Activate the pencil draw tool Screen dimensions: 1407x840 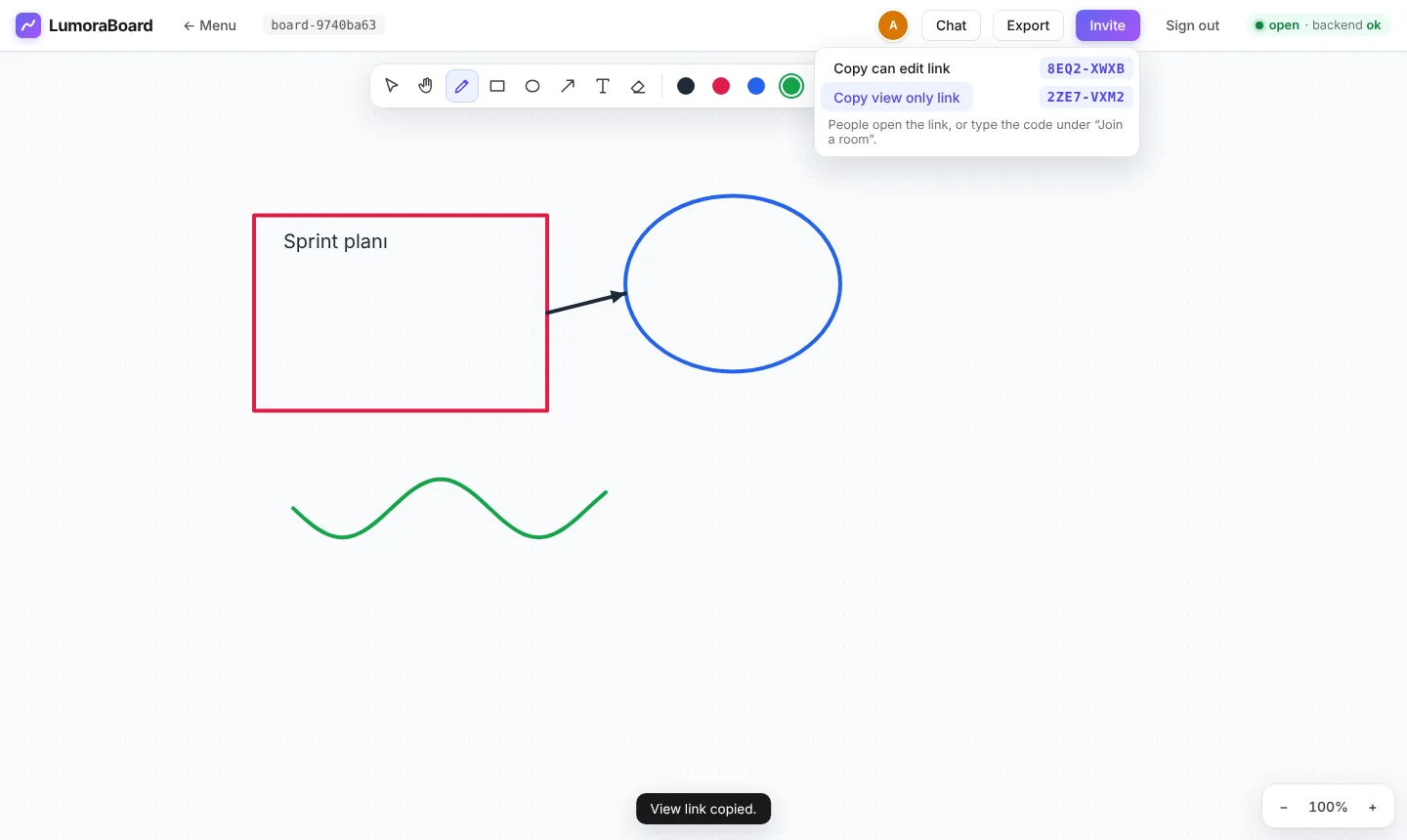coord(462,86)
